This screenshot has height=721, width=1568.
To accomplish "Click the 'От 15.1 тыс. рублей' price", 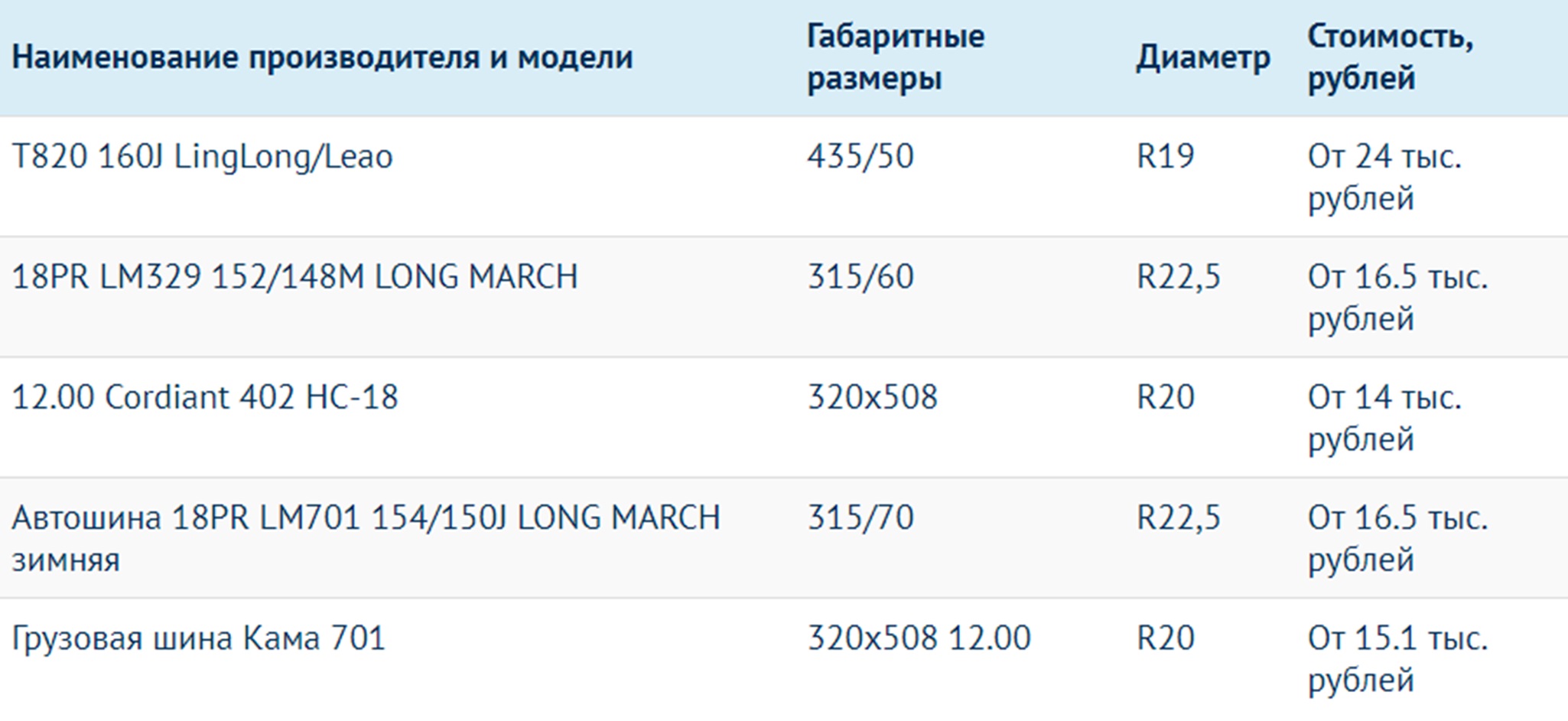I will [1398, 660].
